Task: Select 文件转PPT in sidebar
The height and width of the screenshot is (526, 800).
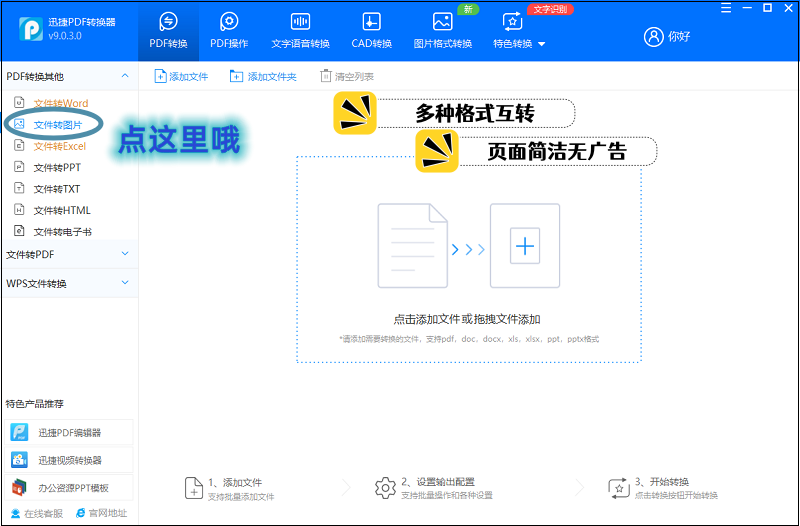Action: [57, 168]
